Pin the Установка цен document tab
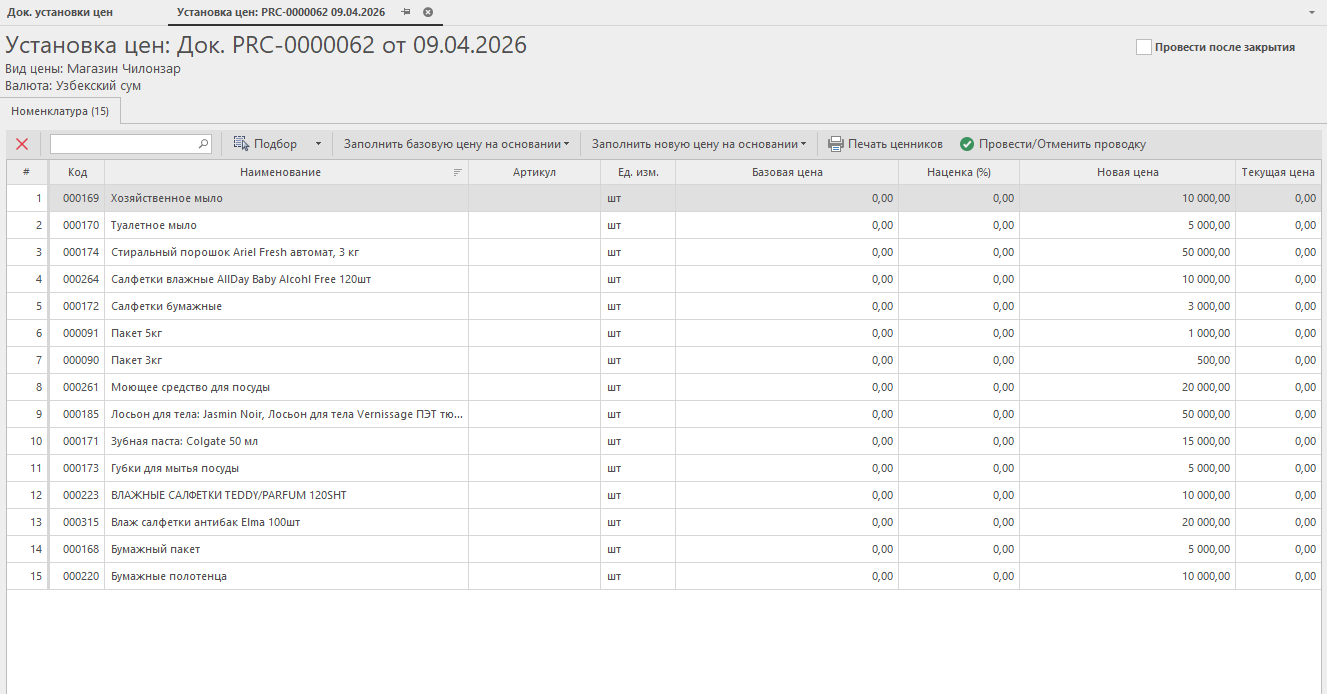This screenshot has height=694, width=1327. [406, 12]
